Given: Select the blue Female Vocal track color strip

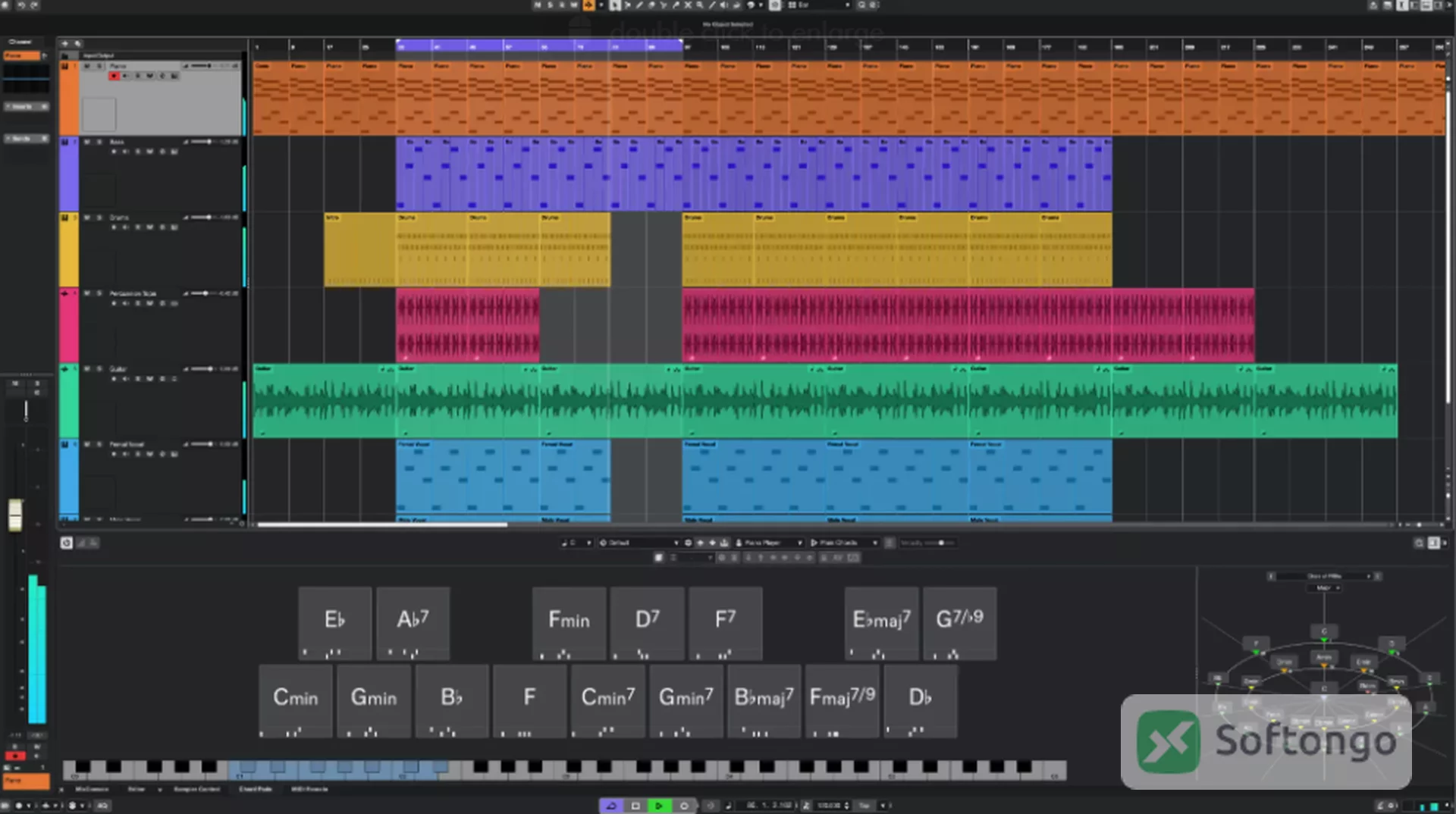Looking at the screenshot, I should pos(69,477).
